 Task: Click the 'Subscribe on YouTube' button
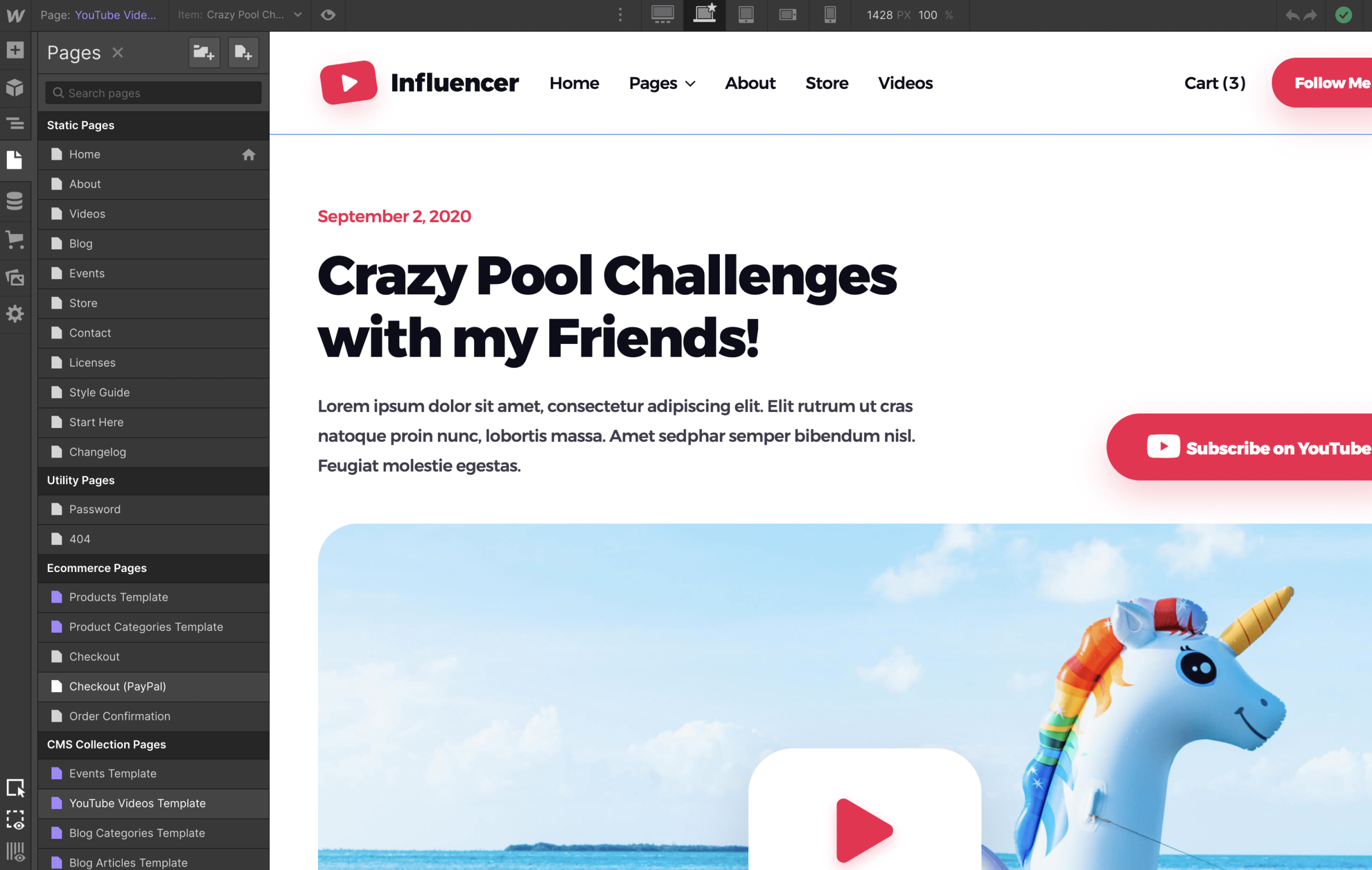coord(1254,448)
